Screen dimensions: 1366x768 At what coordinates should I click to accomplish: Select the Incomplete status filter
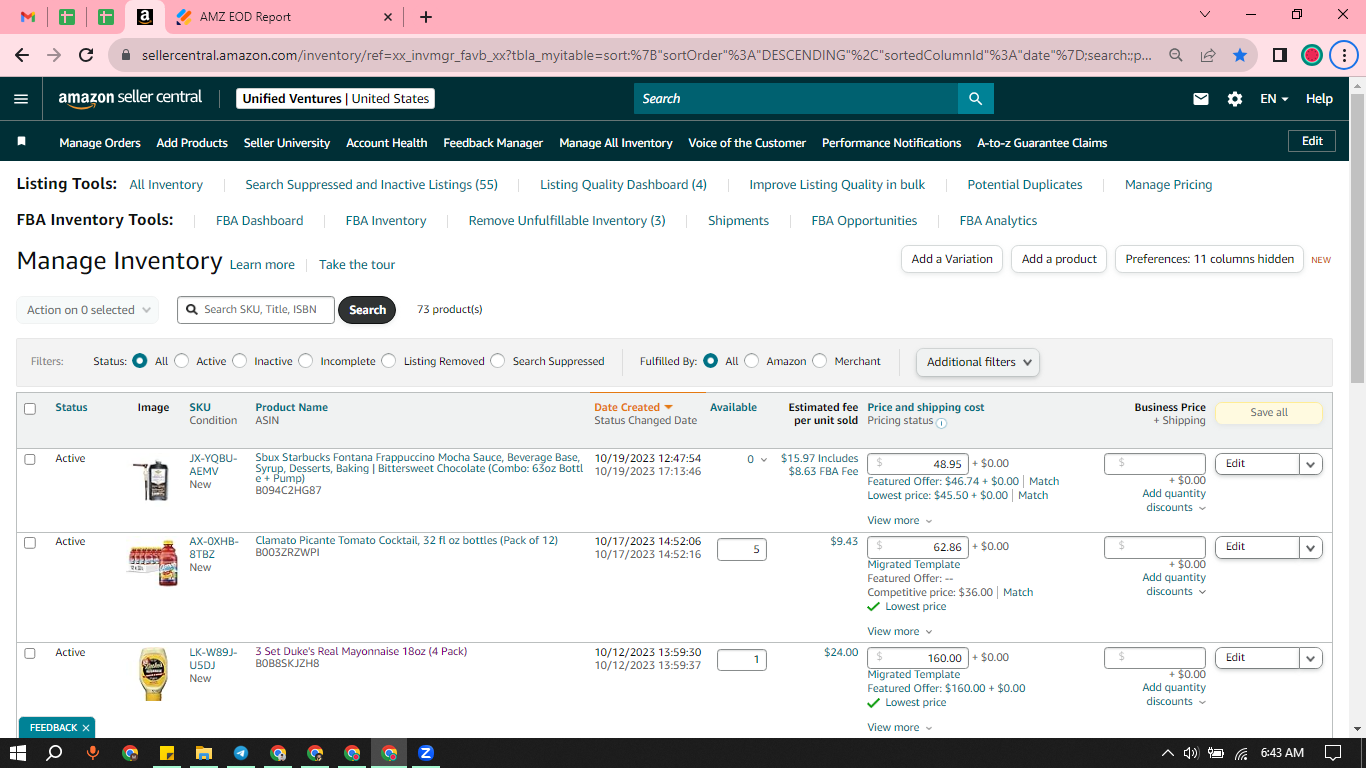pos(306,361)
